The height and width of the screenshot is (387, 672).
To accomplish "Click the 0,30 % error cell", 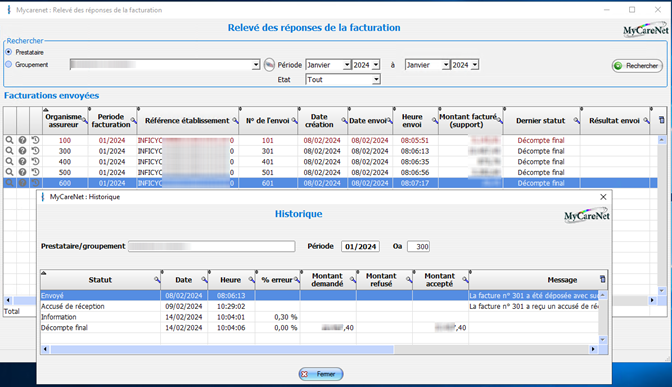I will tap(278, 317).
